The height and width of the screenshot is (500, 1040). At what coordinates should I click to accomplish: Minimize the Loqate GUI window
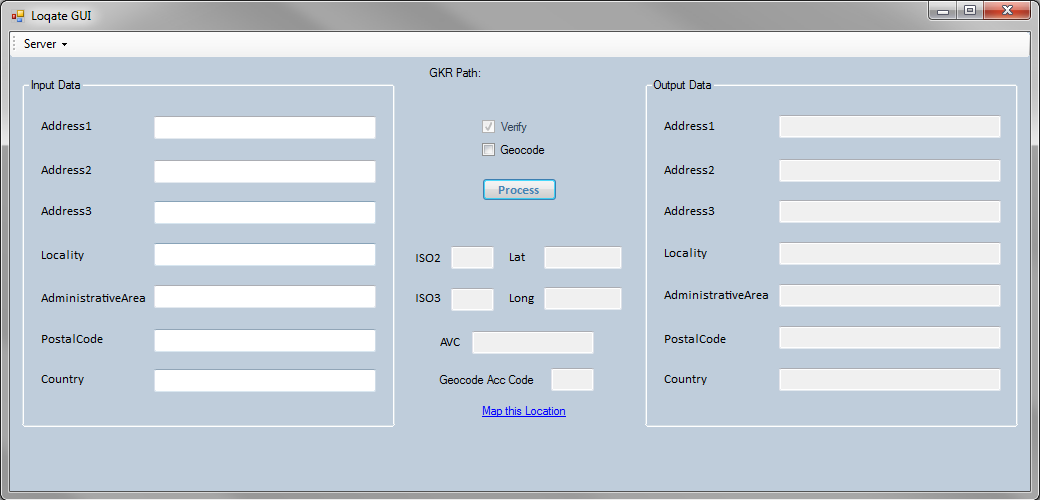(942, 11)
